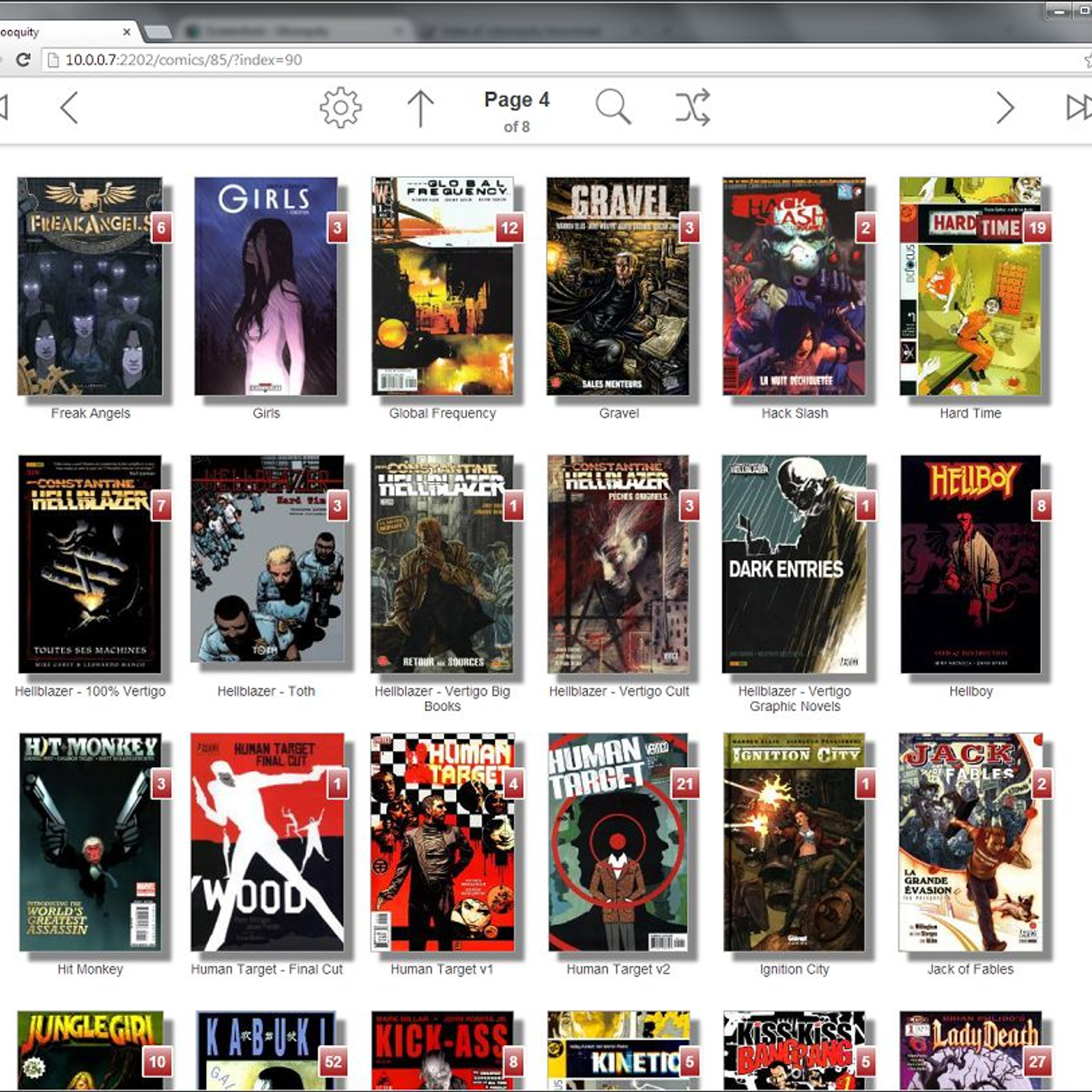
Task: Open the Hard Time cover
Action: [x=971, y=287]
